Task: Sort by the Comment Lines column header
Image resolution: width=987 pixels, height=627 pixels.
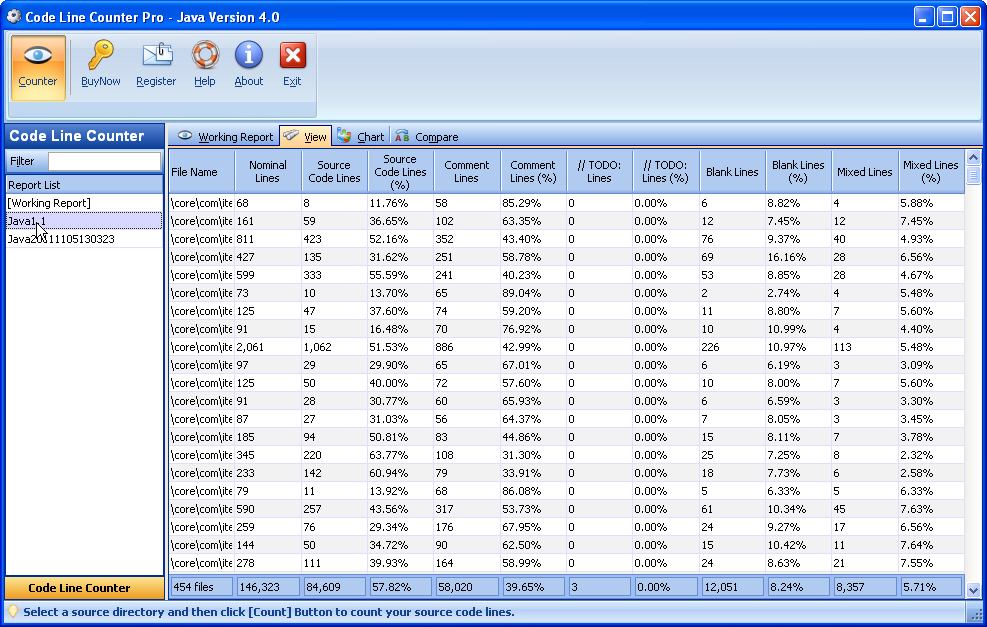Action: pos(466,172)
